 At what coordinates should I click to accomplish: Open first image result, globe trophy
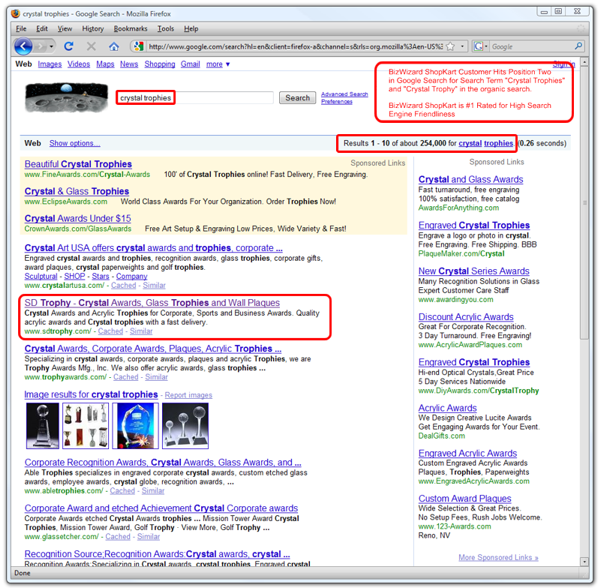(x=42, y=425)
